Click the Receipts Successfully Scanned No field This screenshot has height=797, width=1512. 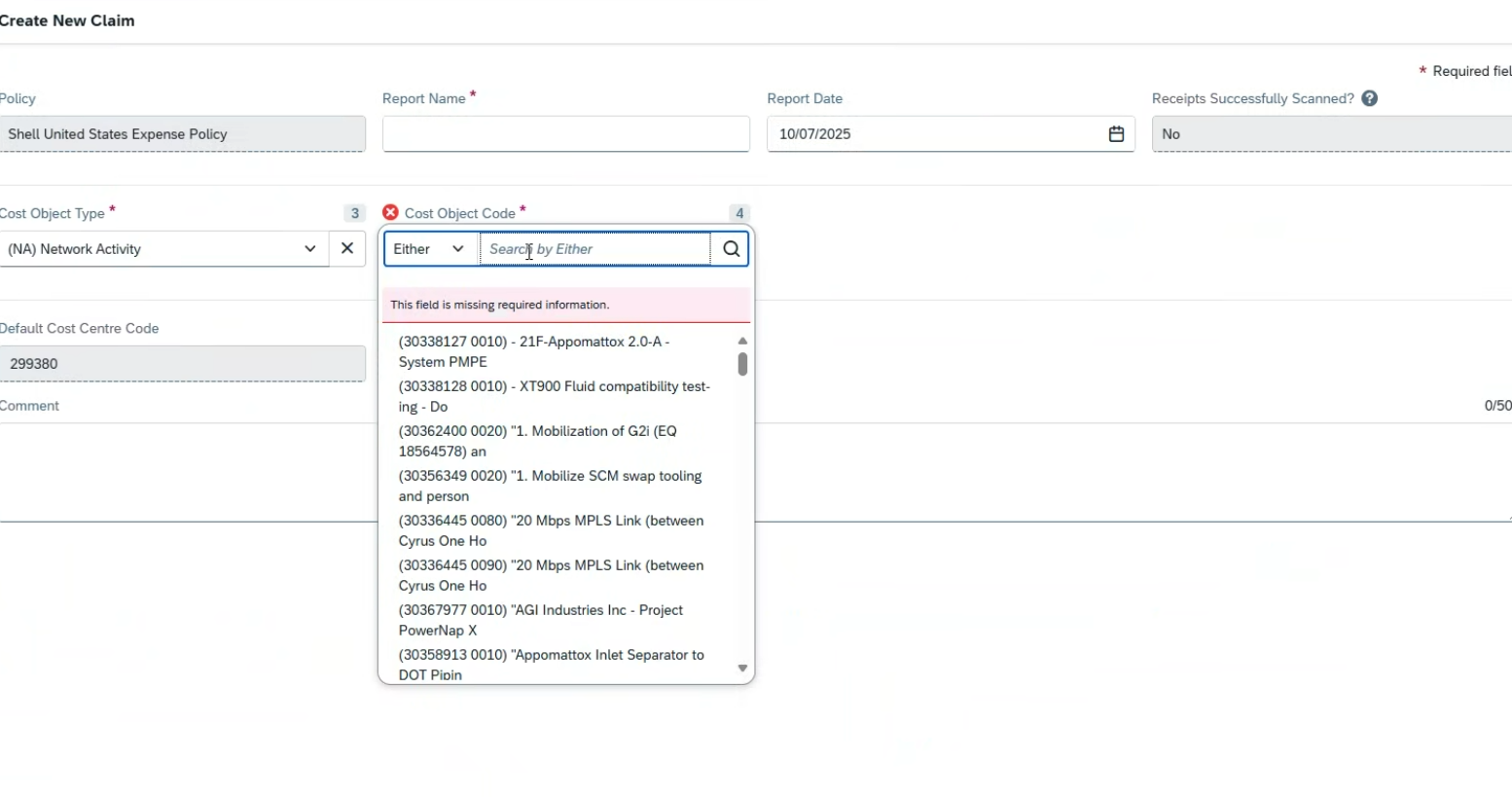coord(1332,134)
